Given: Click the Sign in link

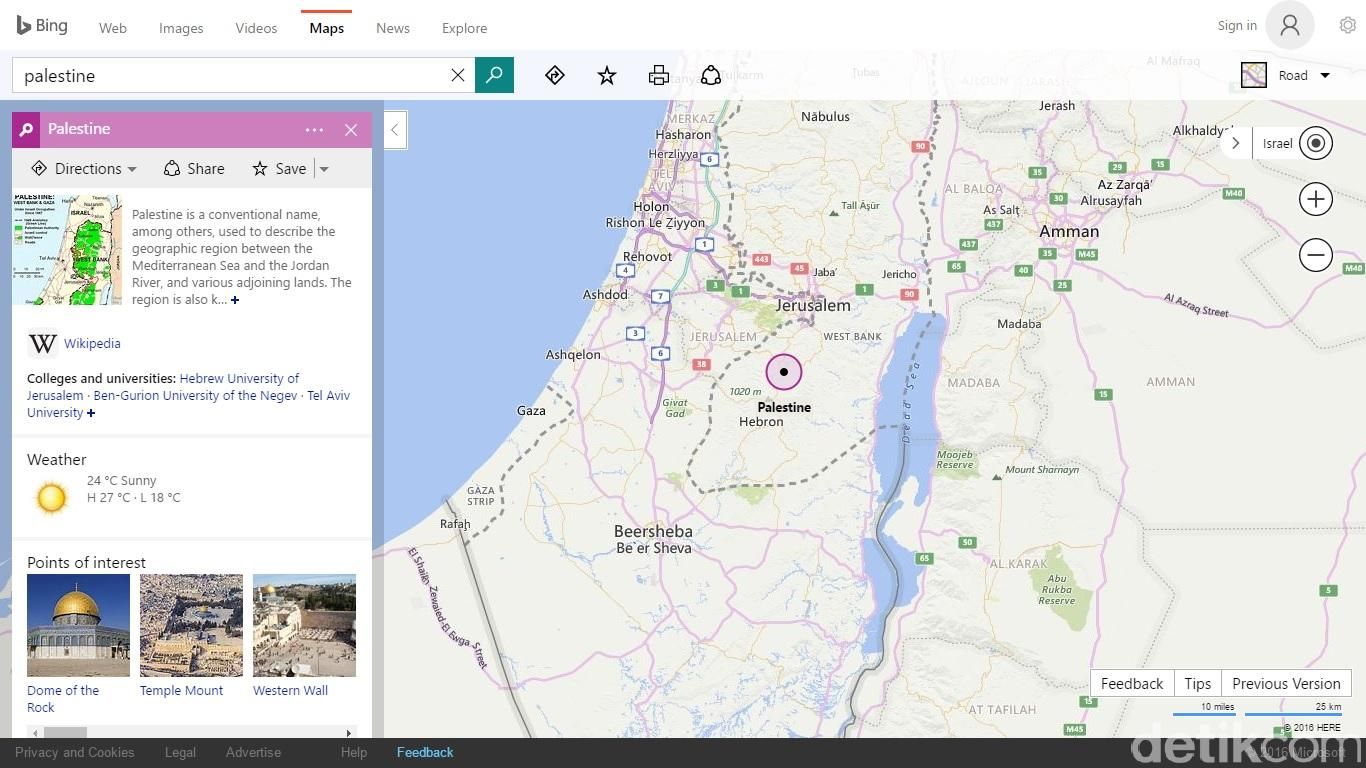Looking at the screenshot, I should tap(1237, 26).
